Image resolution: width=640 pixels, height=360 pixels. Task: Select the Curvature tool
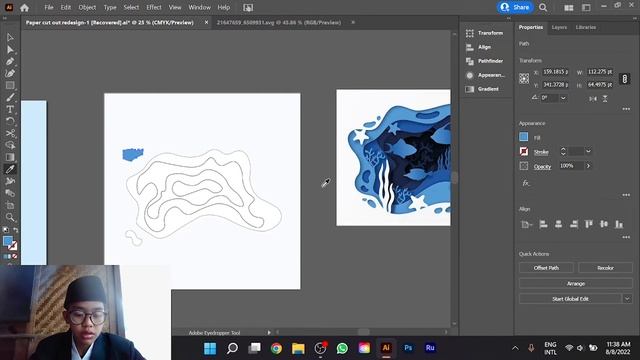pos(10,73)
